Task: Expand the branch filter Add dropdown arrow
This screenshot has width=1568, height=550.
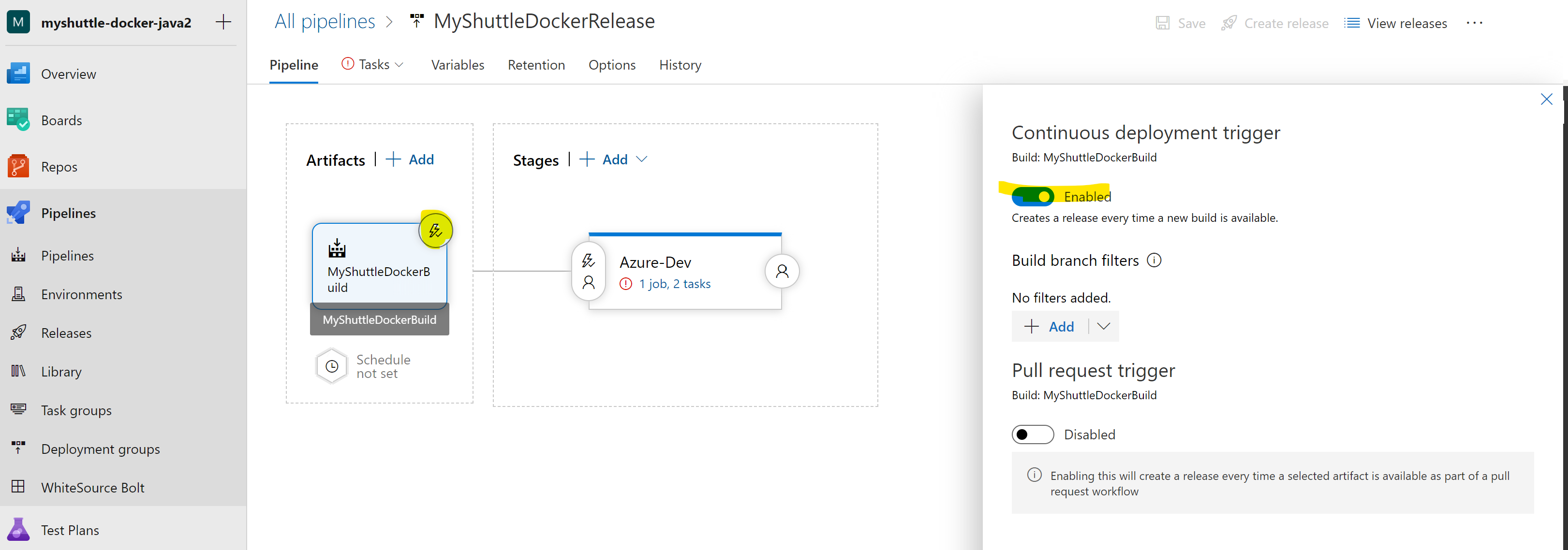Action: click(1104, 327)
